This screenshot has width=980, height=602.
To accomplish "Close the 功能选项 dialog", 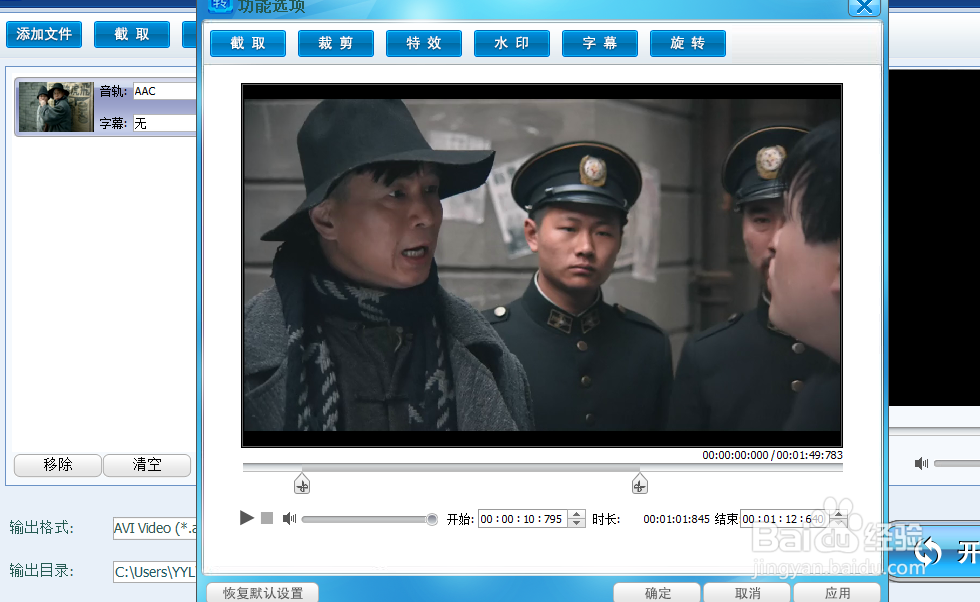I will 864,8.
